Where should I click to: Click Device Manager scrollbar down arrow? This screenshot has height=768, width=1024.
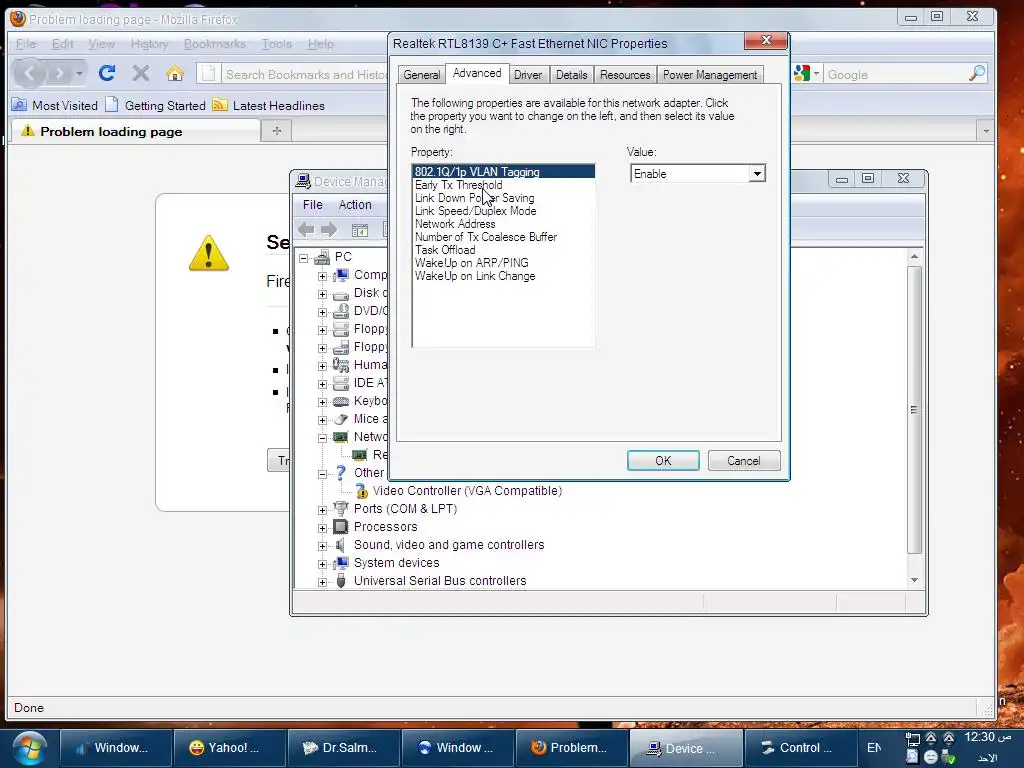point(914,580)
